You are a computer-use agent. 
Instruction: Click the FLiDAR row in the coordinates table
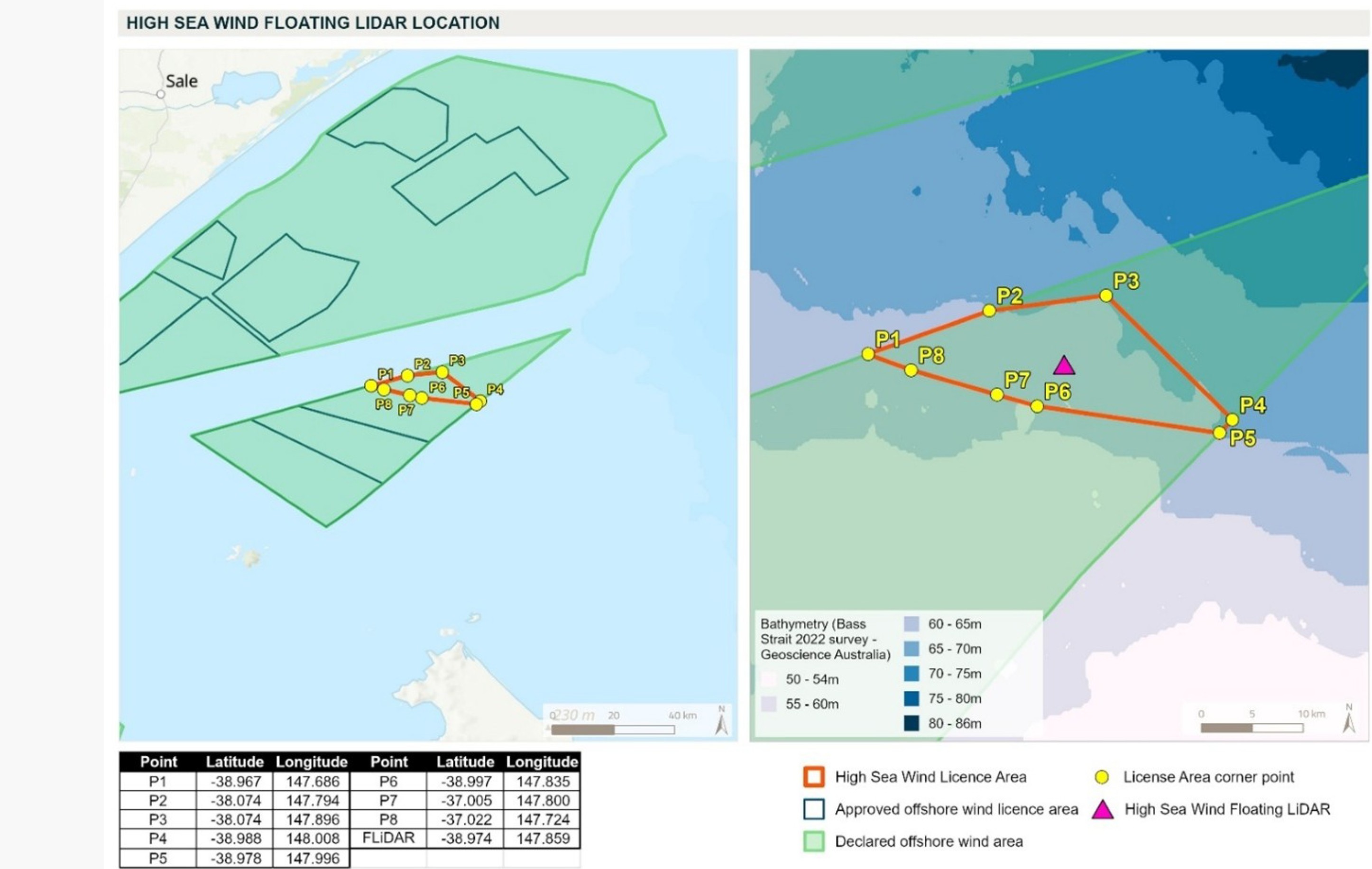388,838
